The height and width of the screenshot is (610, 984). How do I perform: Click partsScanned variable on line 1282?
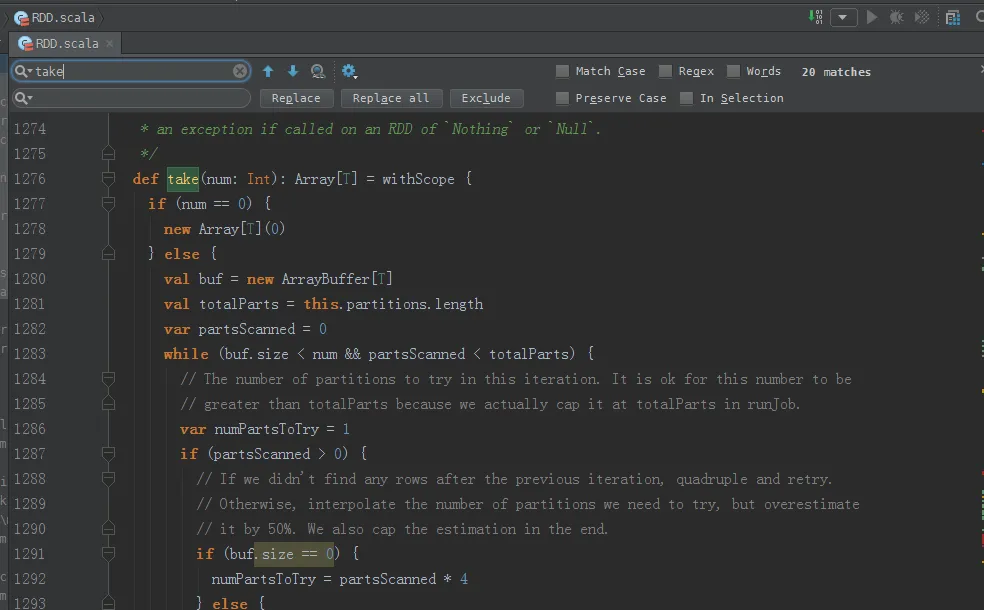[247, 329]
